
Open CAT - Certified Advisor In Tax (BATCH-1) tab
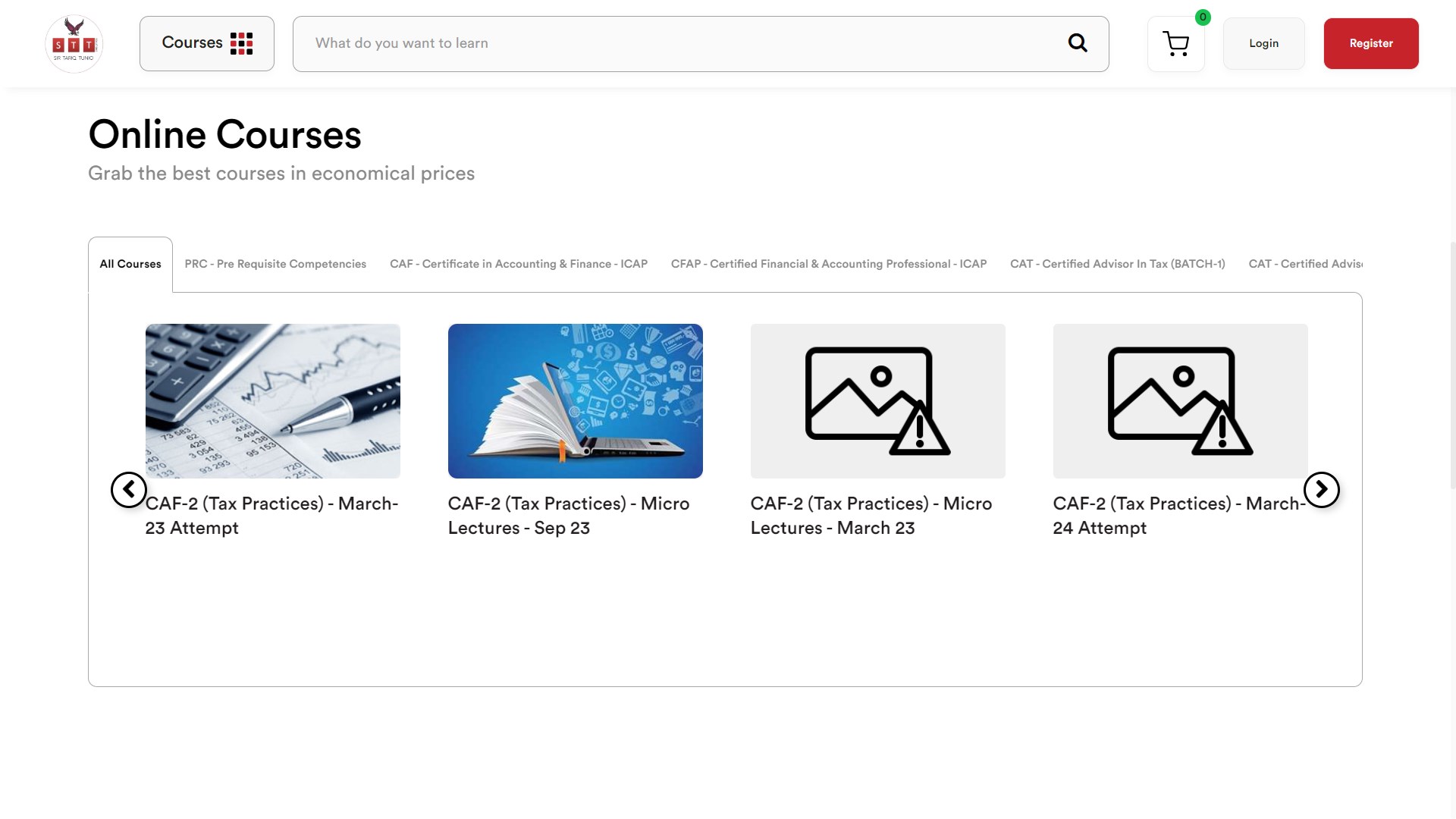pyautogui.click(x=1117, y=264)
